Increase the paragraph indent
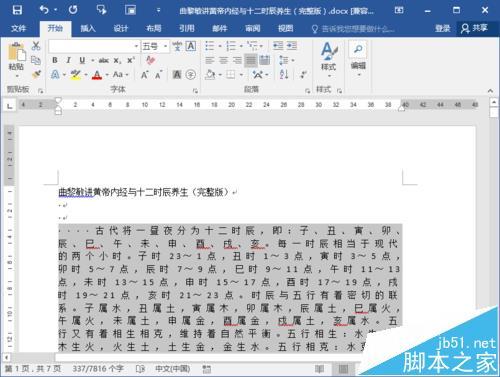The image size is (500, 377). tap(292, 46)
